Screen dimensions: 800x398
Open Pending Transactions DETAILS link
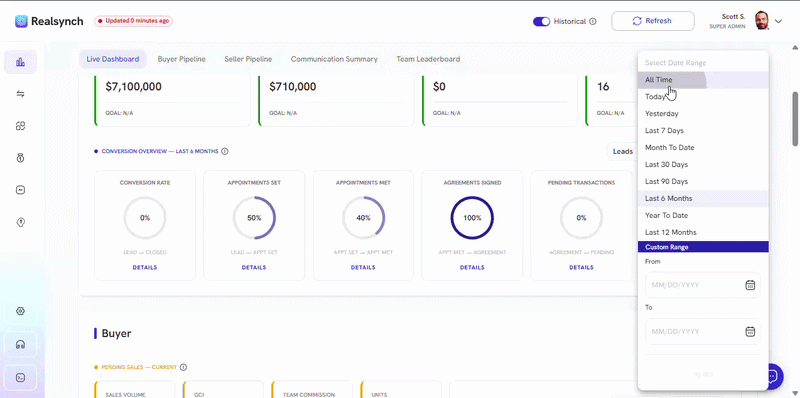pos(581,268)
